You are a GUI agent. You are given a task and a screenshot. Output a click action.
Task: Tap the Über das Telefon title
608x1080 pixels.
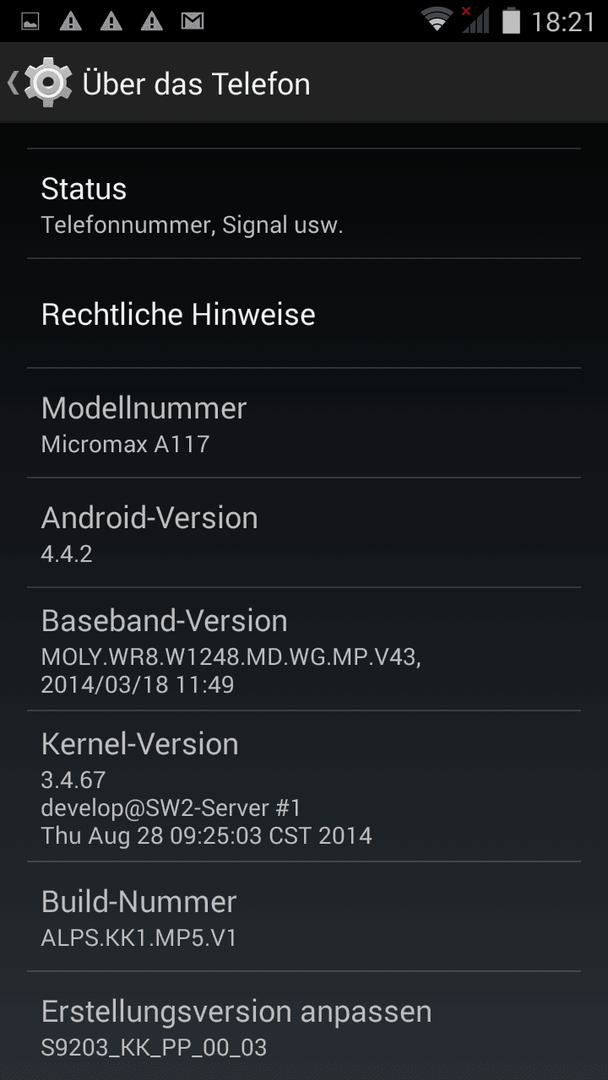coord(196,84)
